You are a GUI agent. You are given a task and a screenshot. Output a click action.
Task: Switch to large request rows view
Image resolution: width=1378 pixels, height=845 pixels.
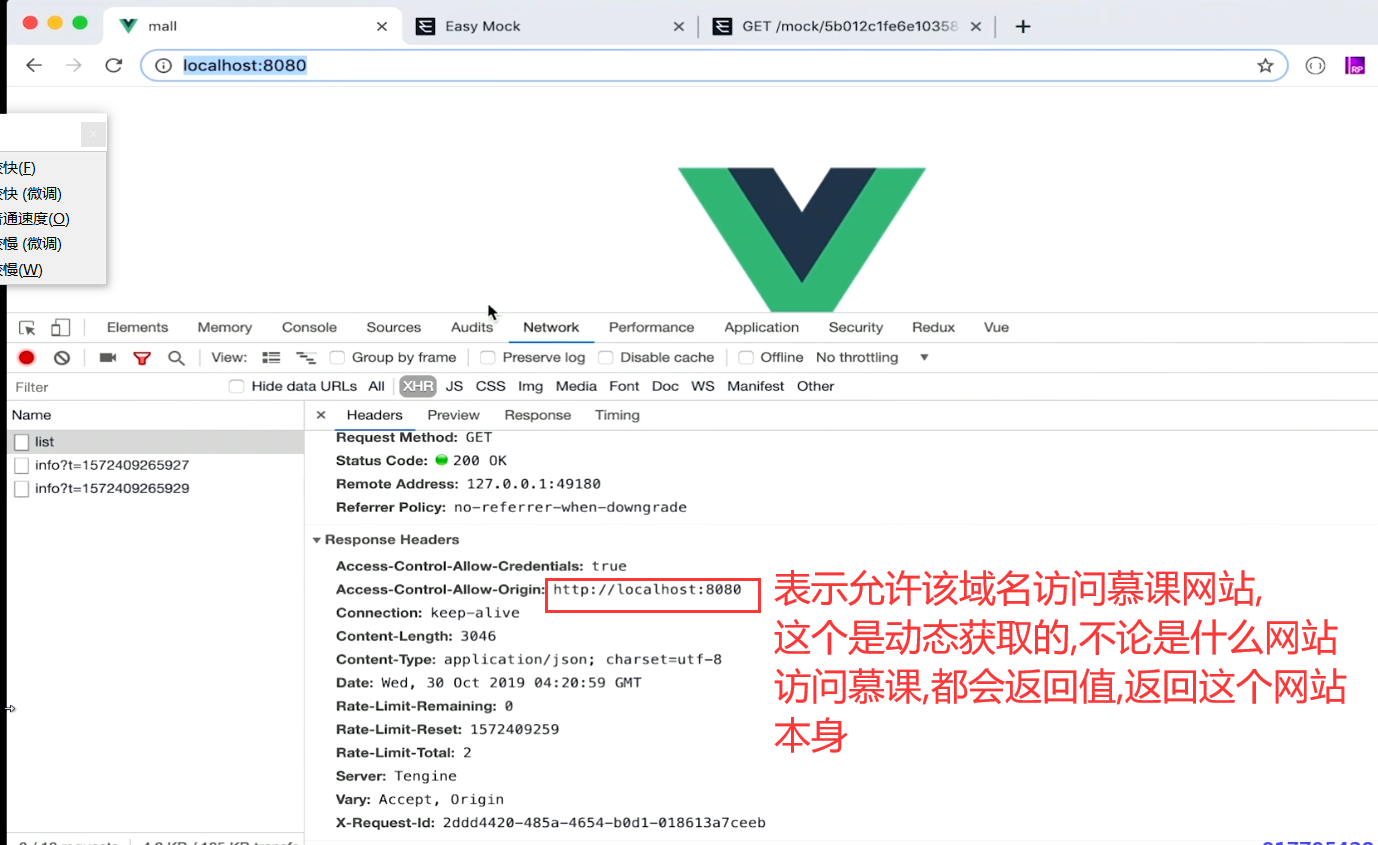[271, 358]
